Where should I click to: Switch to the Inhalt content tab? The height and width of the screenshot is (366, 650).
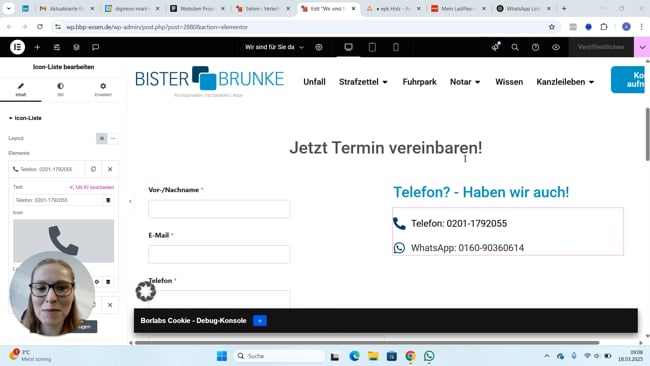[x=21, y=89]
